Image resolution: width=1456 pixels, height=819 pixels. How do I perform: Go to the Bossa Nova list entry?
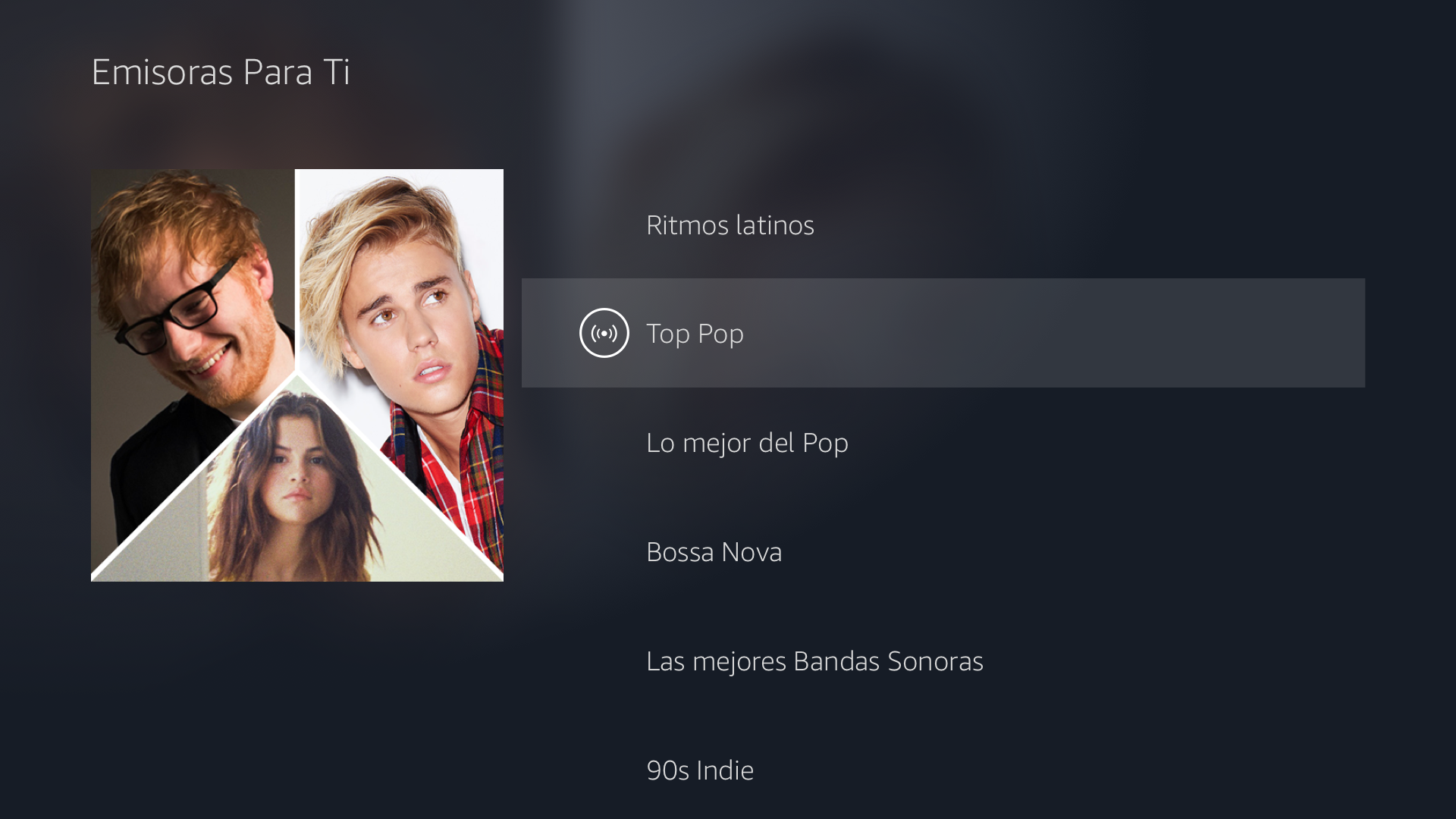coord(714,552)
